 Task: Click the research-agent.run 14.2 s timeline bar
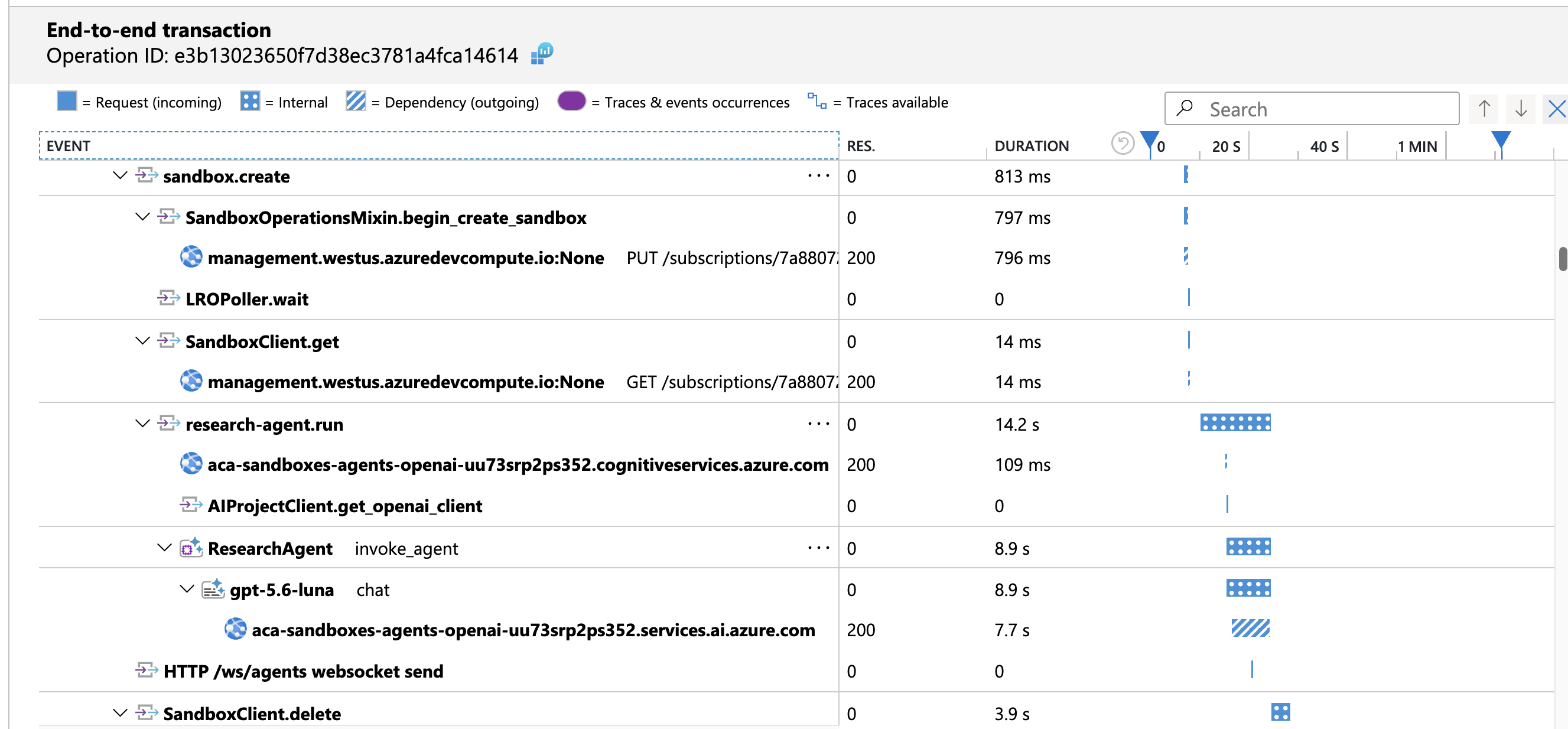(x=1235, y=422)
